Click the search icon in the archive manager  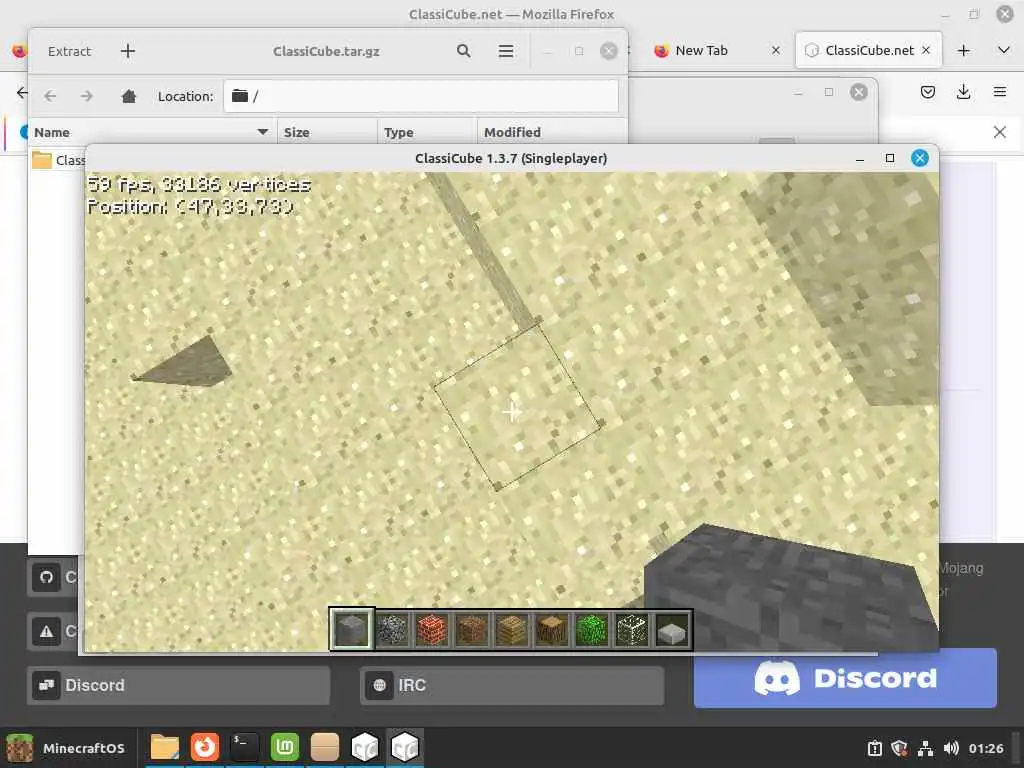click(x=464, y=51)
